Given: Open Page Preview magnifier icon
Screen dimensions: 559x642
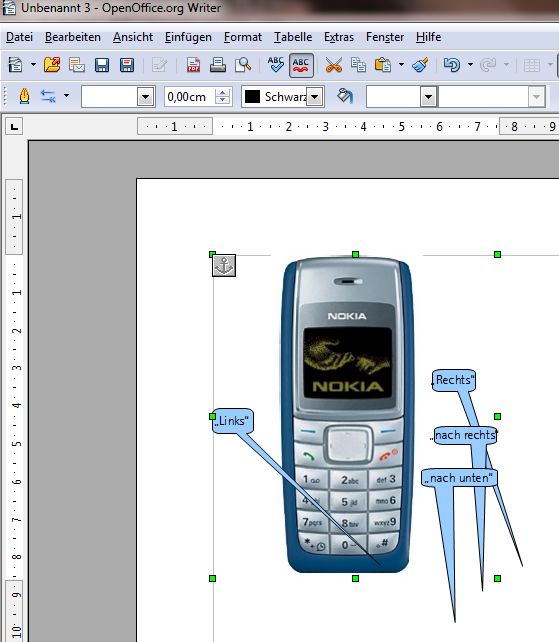Looking at the screenshot, I should 243,65.
